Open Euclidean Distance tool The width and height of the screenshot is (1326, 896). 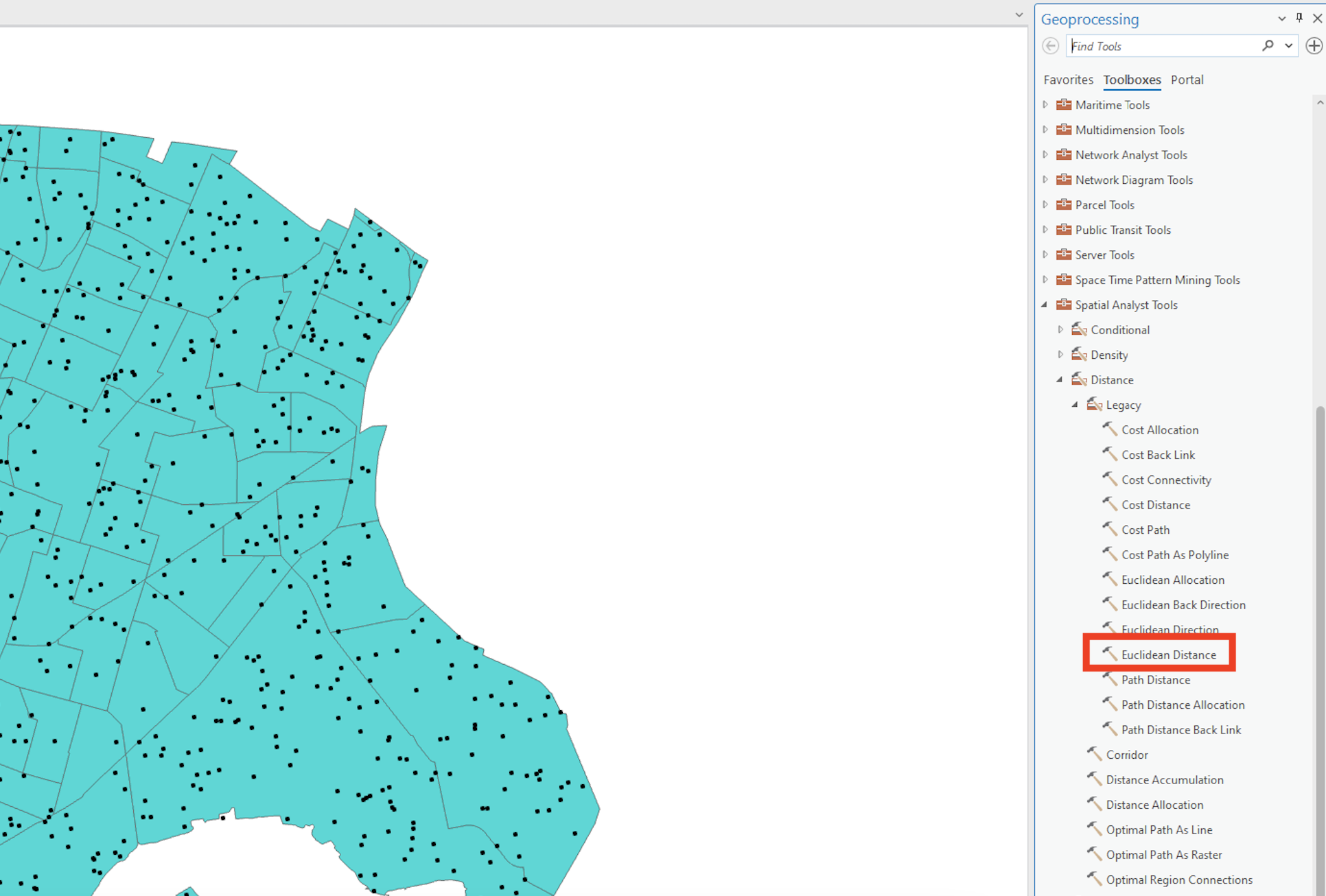[x=1168, y=655]
